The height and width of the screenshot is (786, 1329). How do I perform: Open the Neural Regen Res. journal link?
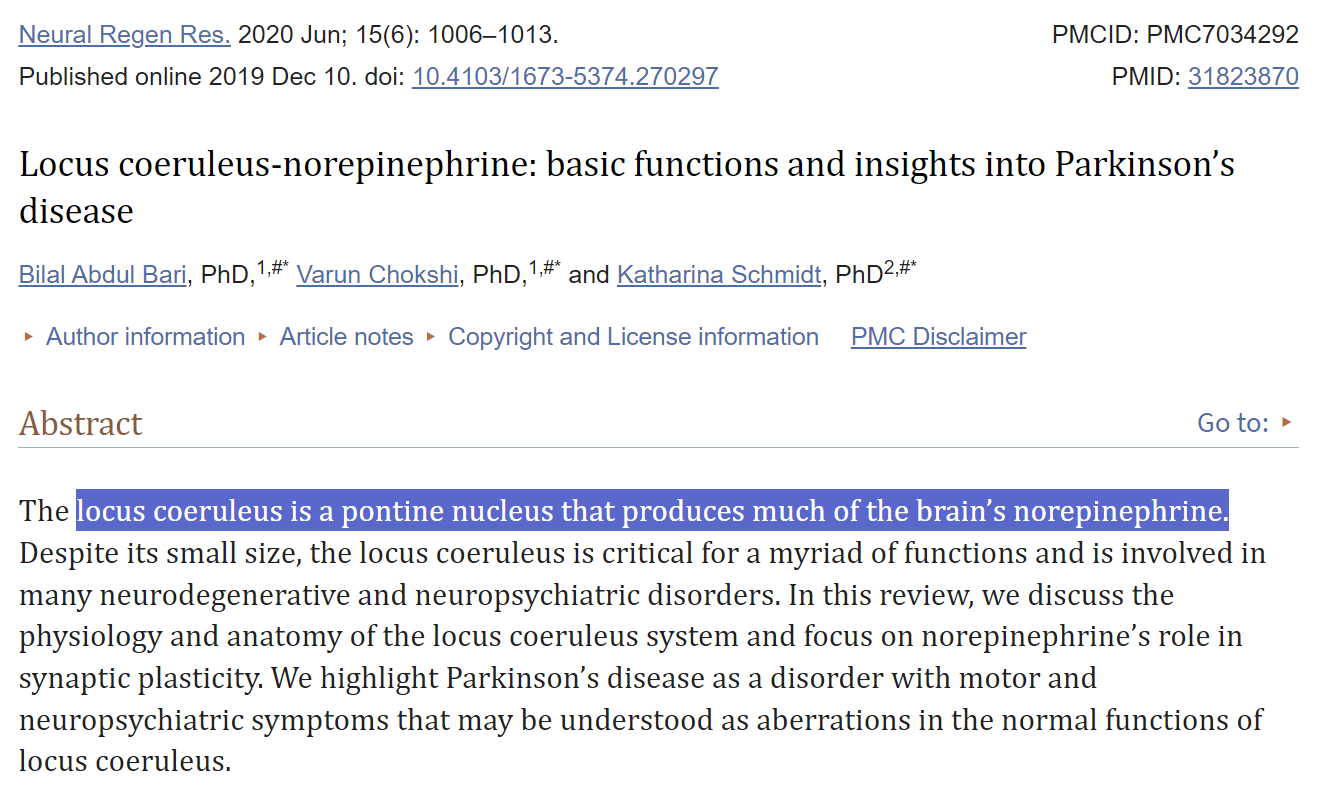tap(124, 35)
